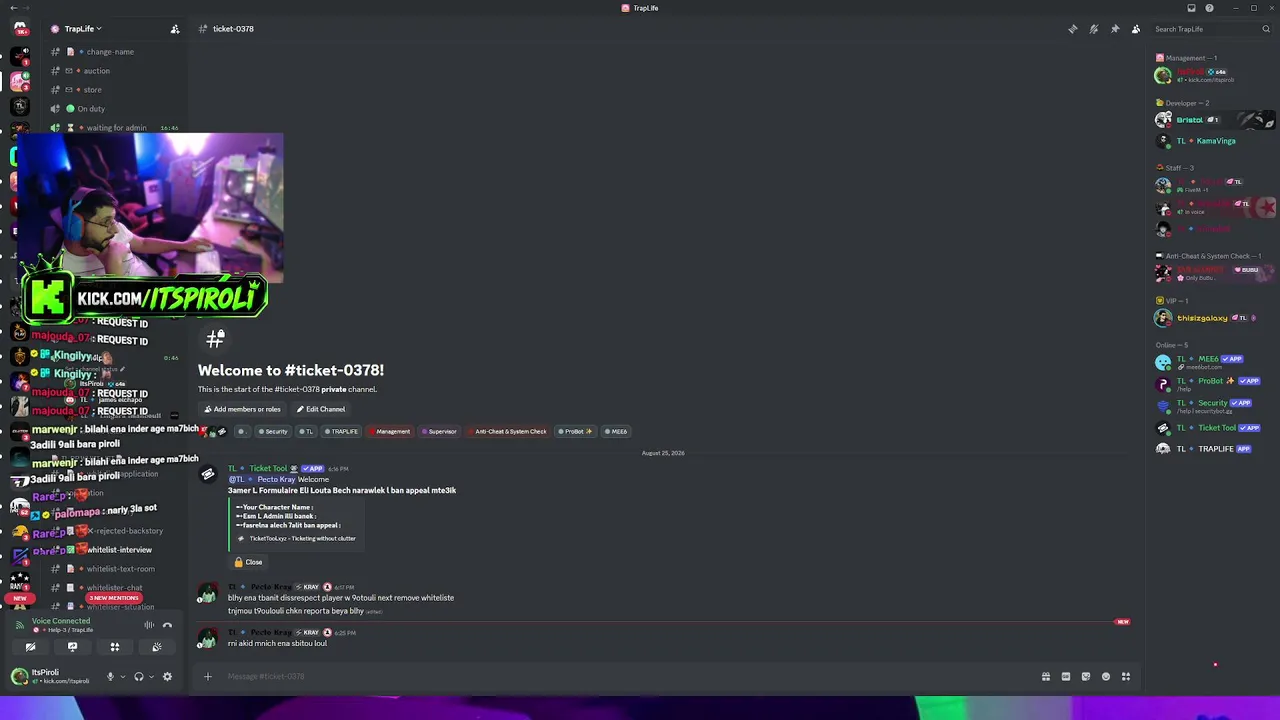Toggle headphone deafen
This screenshot has width=1280, height=720.
pos(139,677)
